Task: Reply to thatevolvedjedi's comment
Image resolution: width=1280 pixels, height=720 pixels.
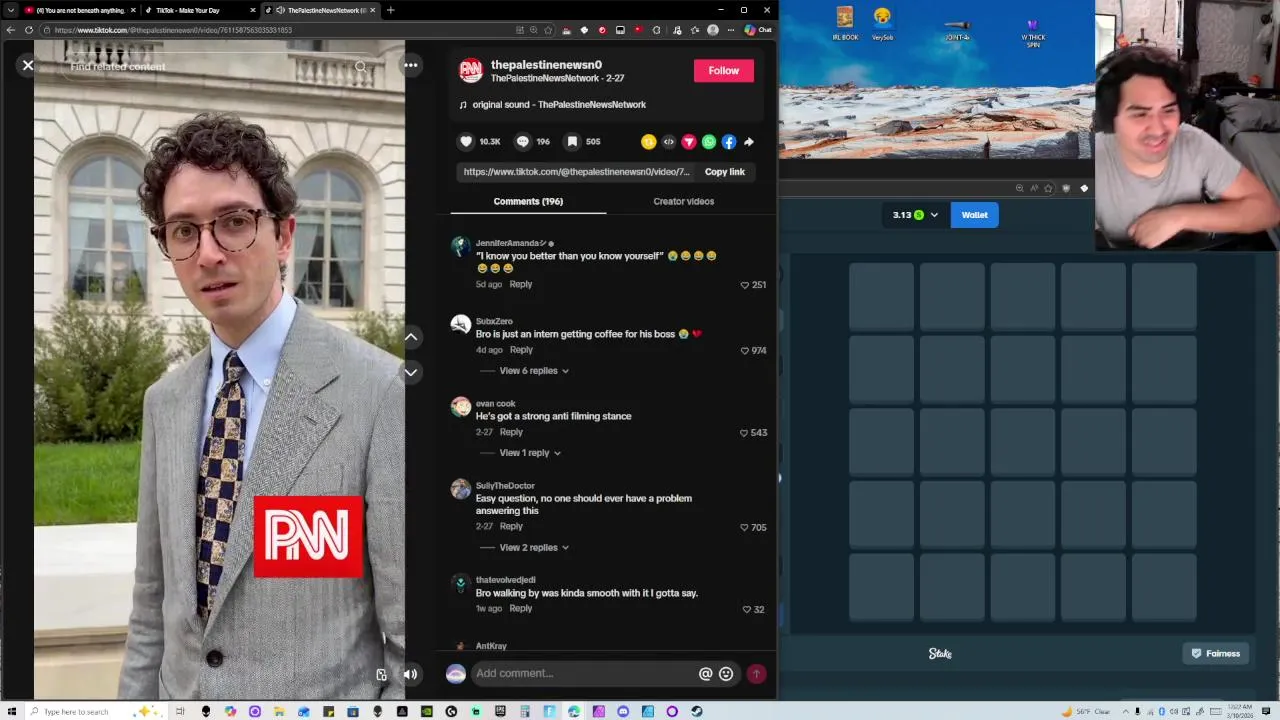Action: pyautogui.click(x=521, y=608)
